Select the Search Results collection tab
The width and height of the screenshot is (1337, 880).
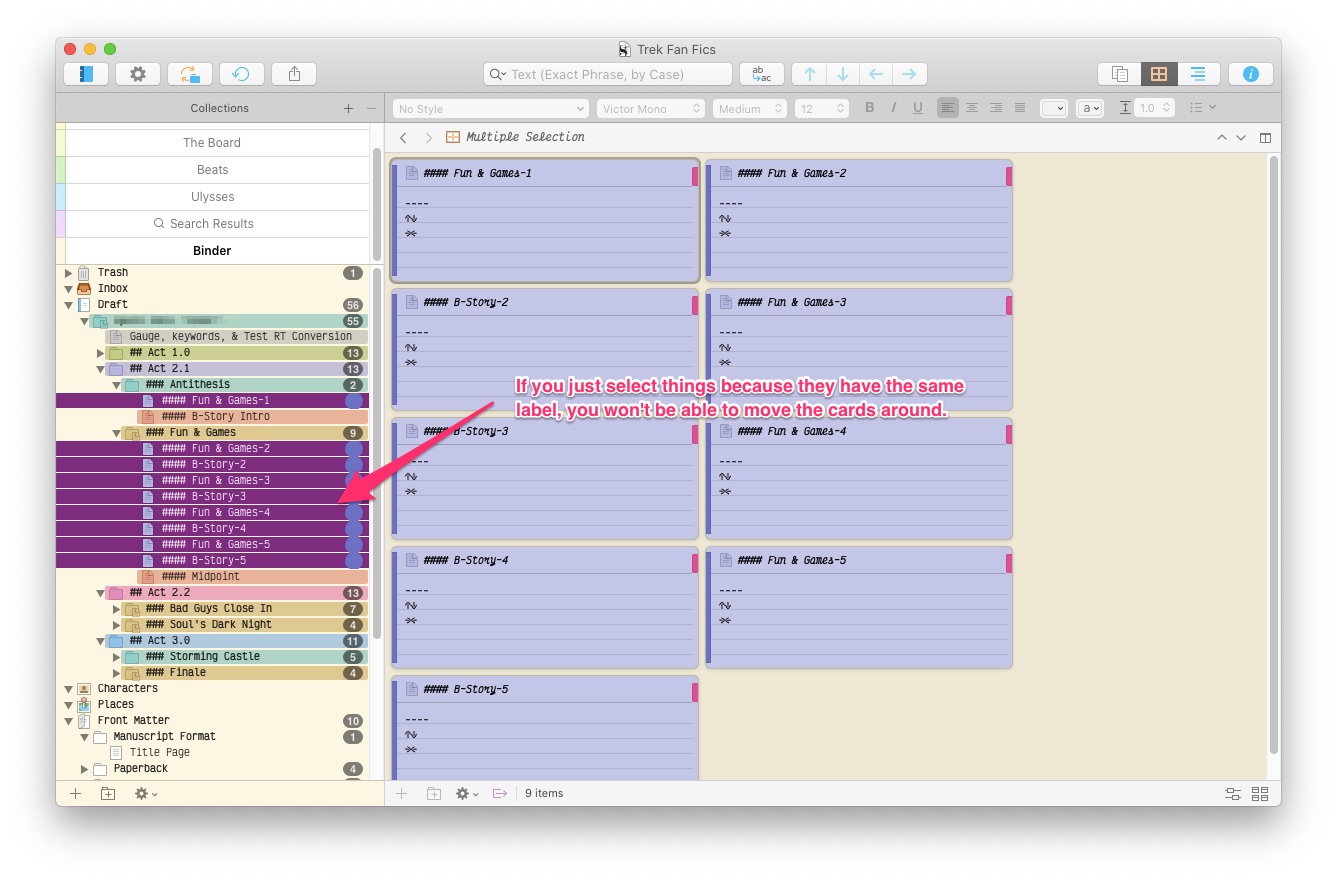pos(212,224)
